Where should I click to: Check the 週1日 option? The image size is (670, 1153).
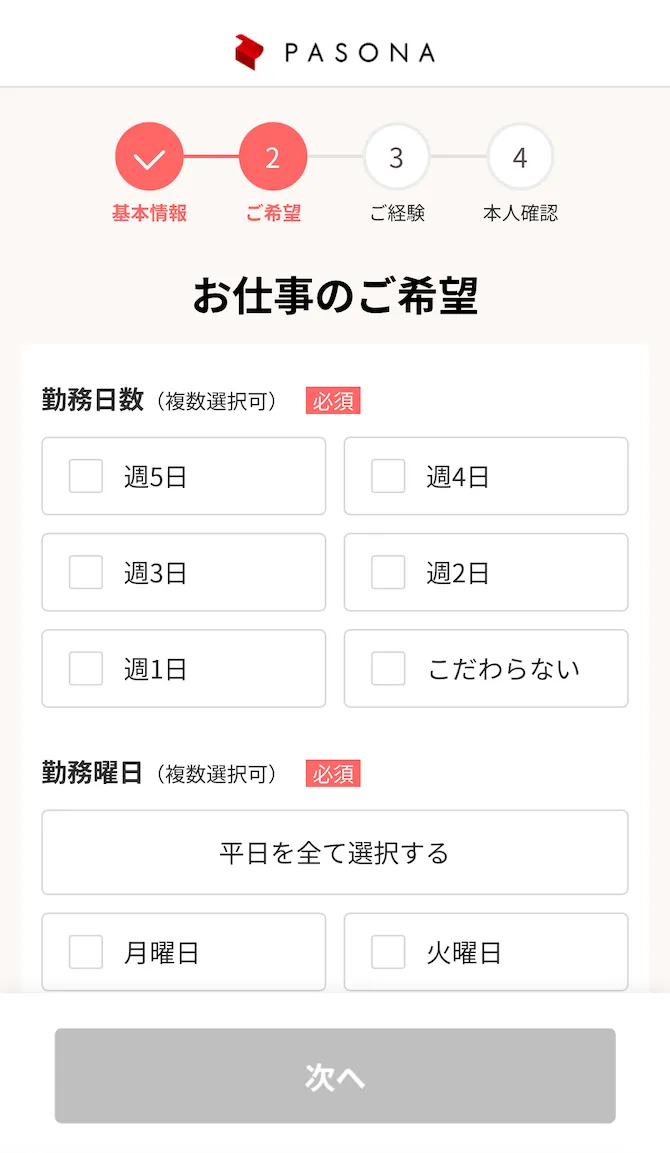click(x=85, y=668)
